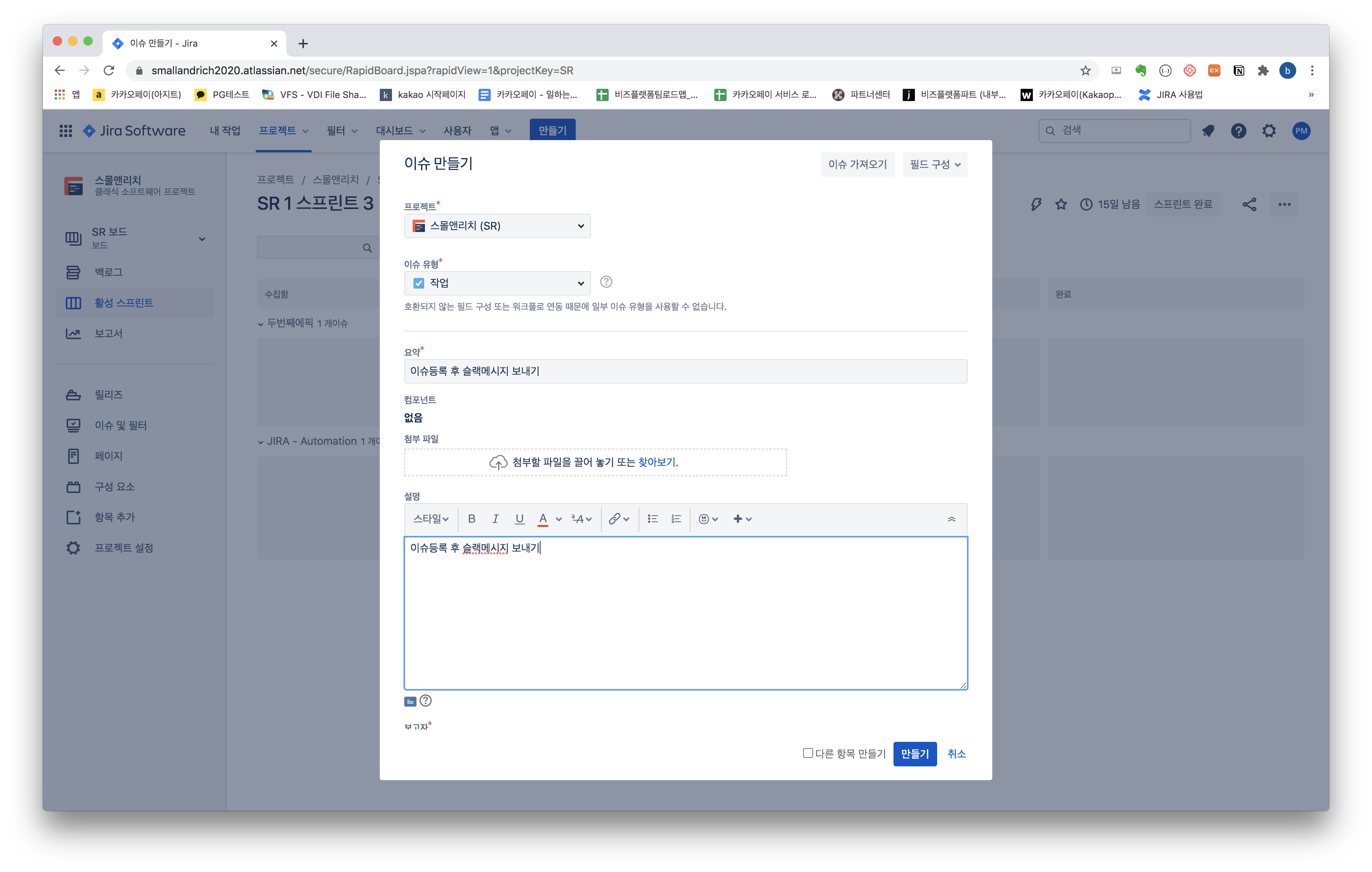Click the Bold formatting icon

coord(471,519)
